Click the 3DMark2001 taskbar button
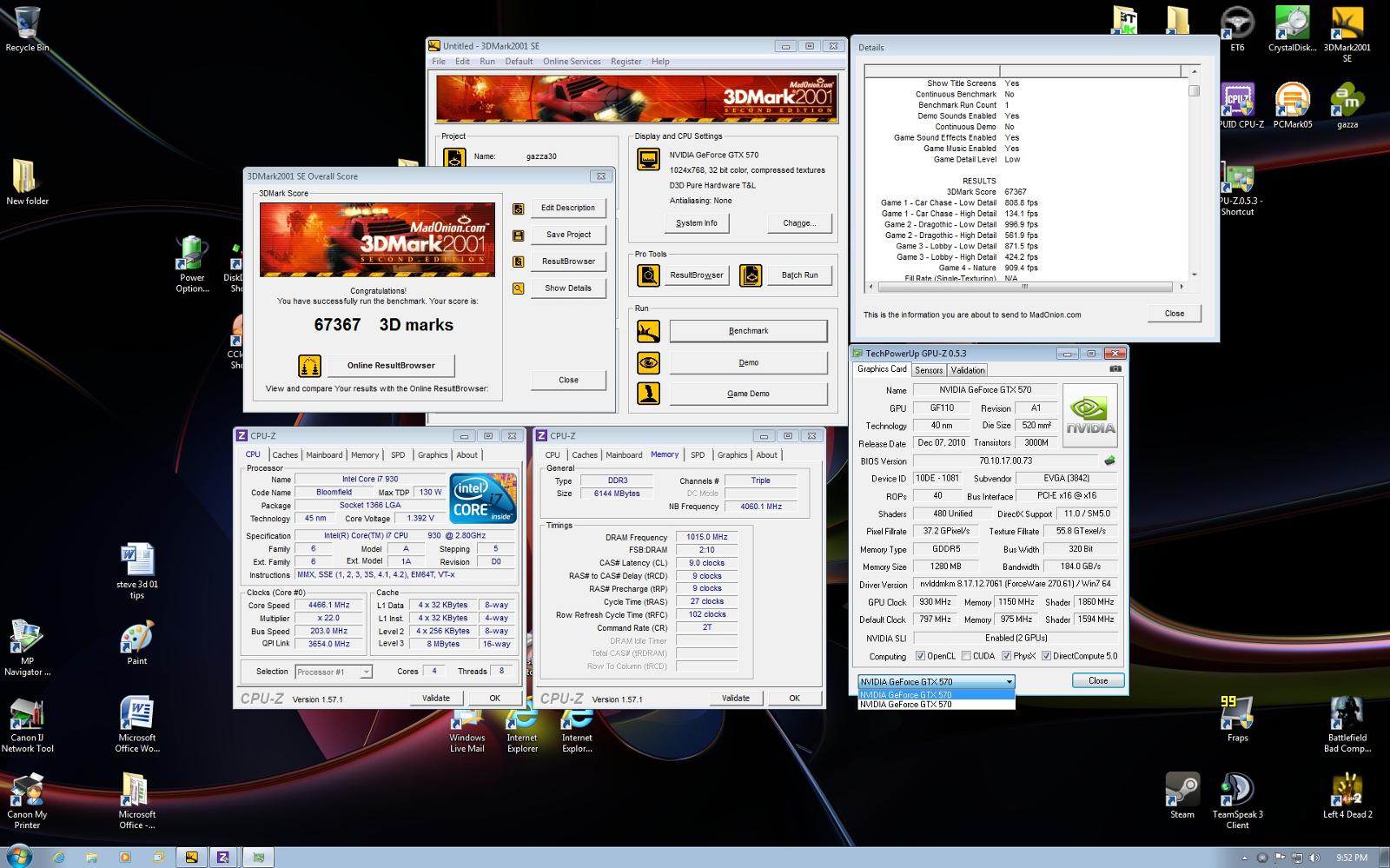 point(191,858)
